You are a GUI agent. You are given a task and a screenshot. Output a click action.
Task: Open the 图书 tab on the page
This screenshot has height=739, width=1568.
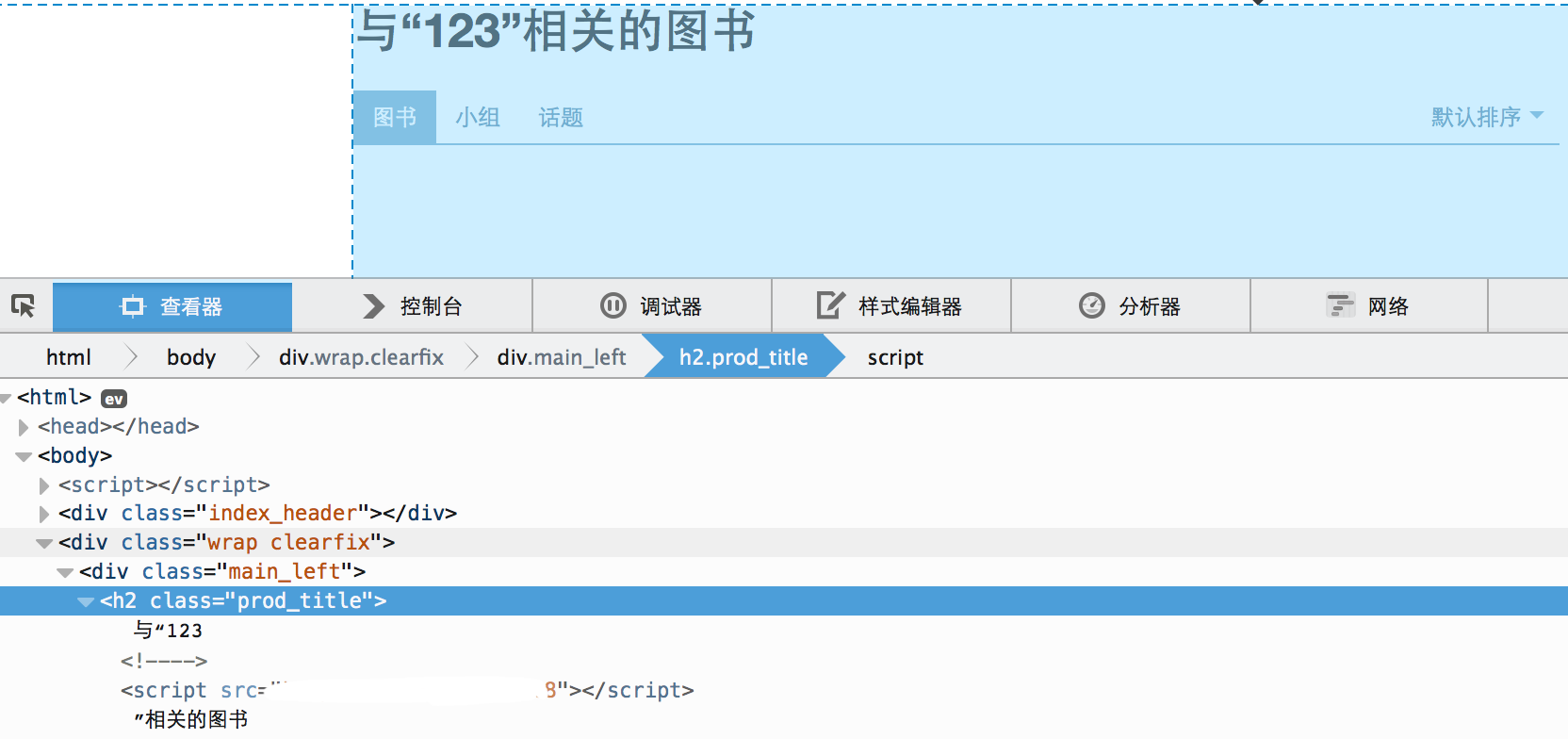[395, 117]
